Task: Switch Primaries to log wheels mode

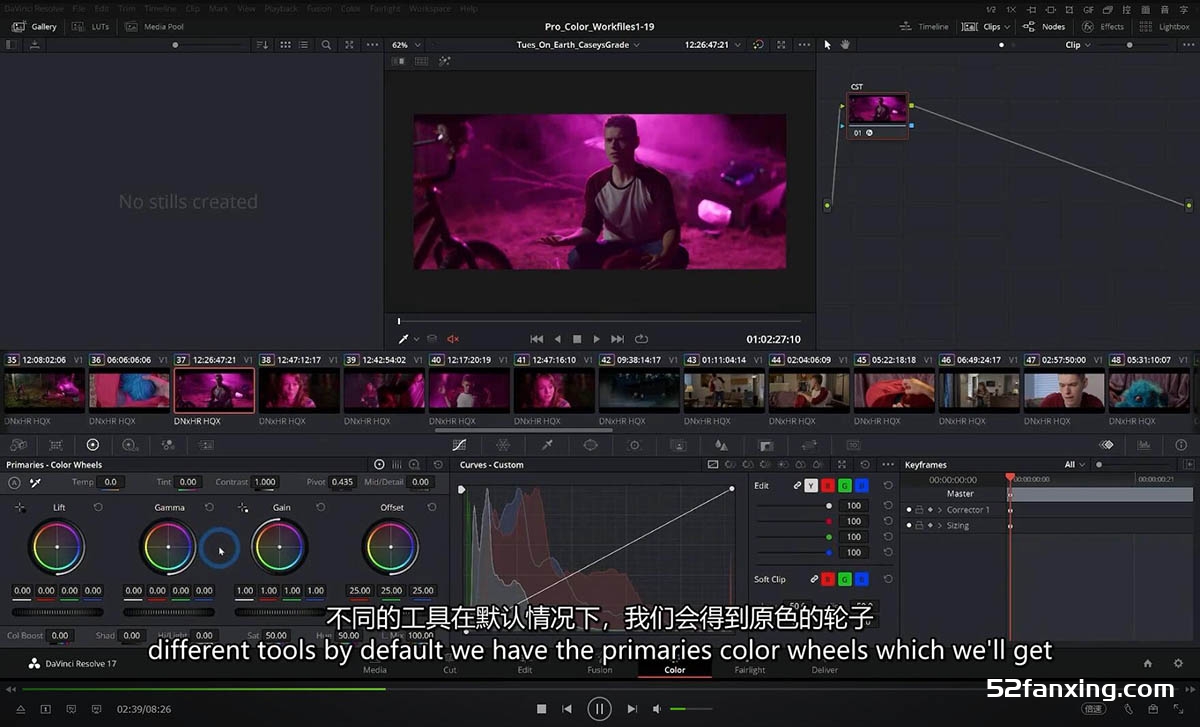Action: (413, 465)
